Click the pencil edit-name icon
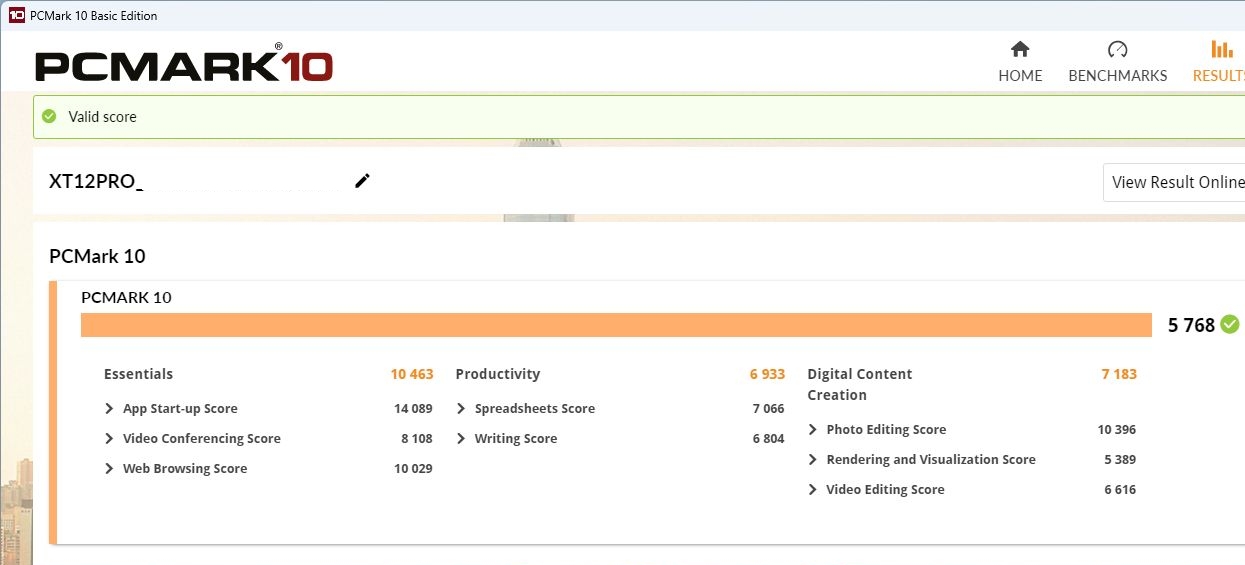The image size is (1245, 565). (x=362, y=180)
